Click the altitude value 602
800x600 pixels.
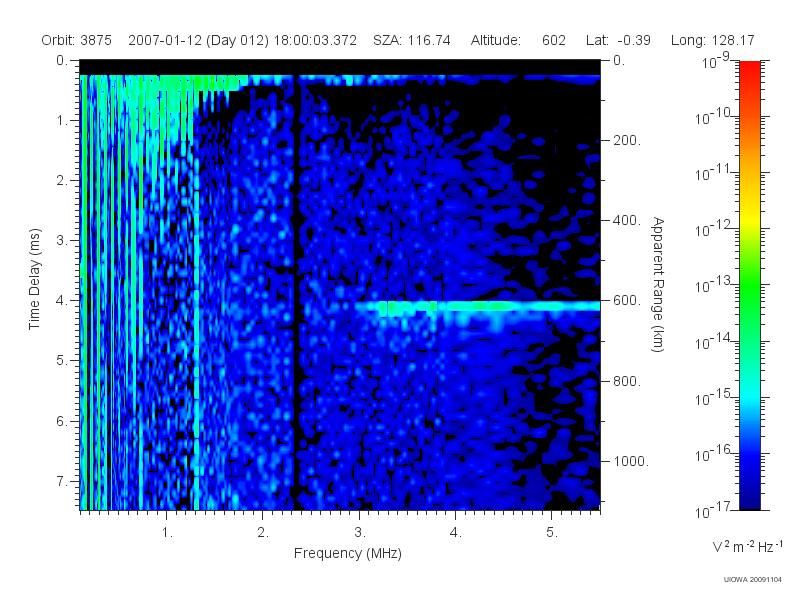(554, 40)
